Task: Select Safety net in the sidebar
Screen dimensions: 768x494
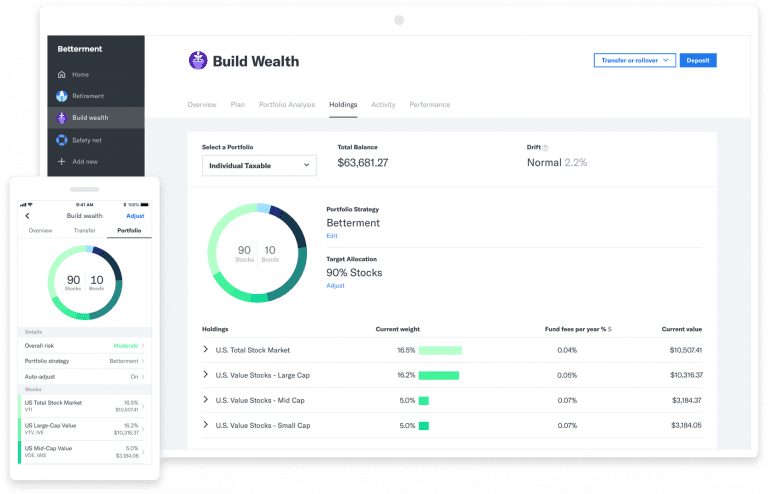Action: pyautogui.click(x=87, y=140)
